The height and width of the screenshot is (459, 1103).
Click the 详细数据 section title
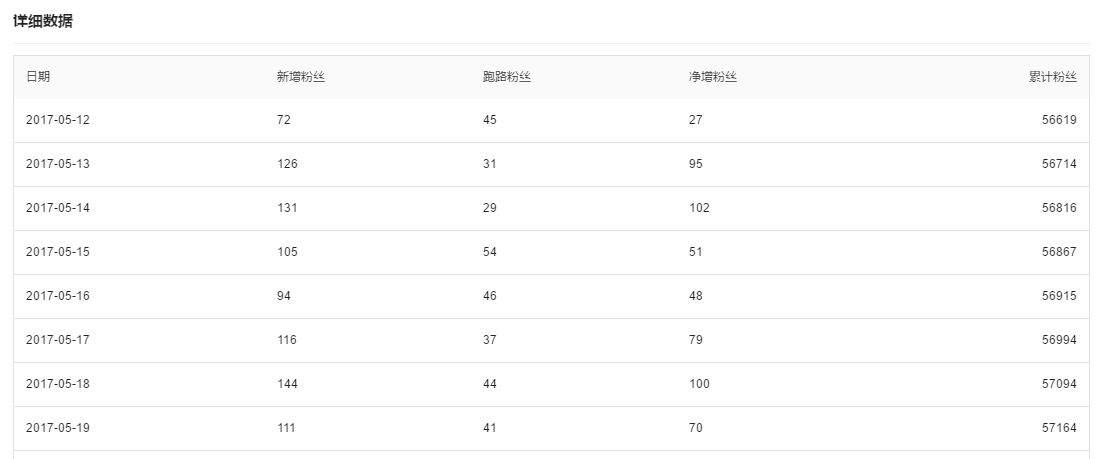pyautogui.click(x=43, y=21)
